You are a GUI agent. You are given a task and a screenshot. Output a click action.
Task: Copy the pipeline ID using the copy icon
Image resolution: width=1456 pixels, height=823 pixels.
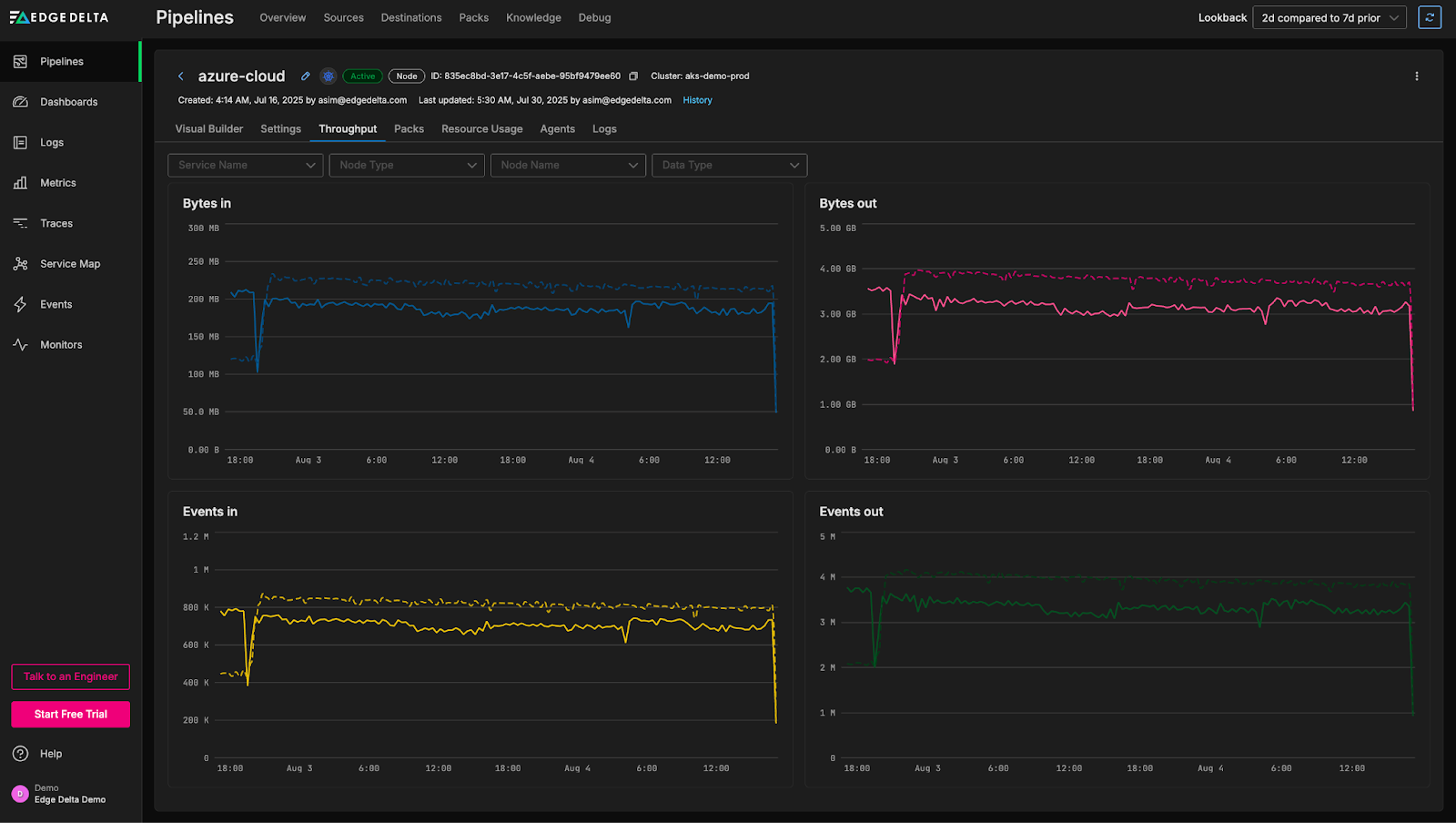coord(633,76)
